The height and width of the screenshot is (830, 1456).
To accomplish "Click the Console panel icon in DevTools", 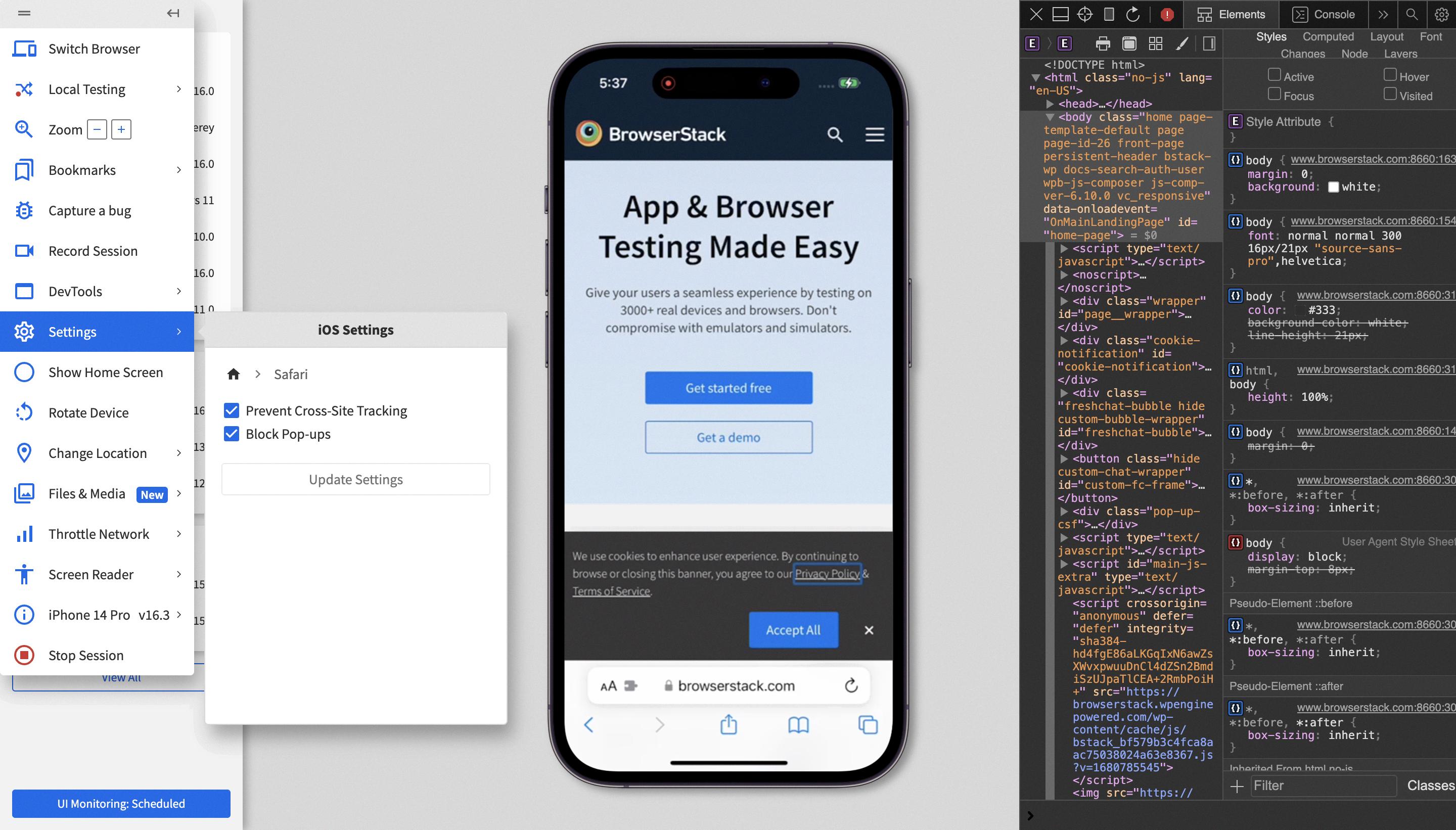I will 1299,14.
